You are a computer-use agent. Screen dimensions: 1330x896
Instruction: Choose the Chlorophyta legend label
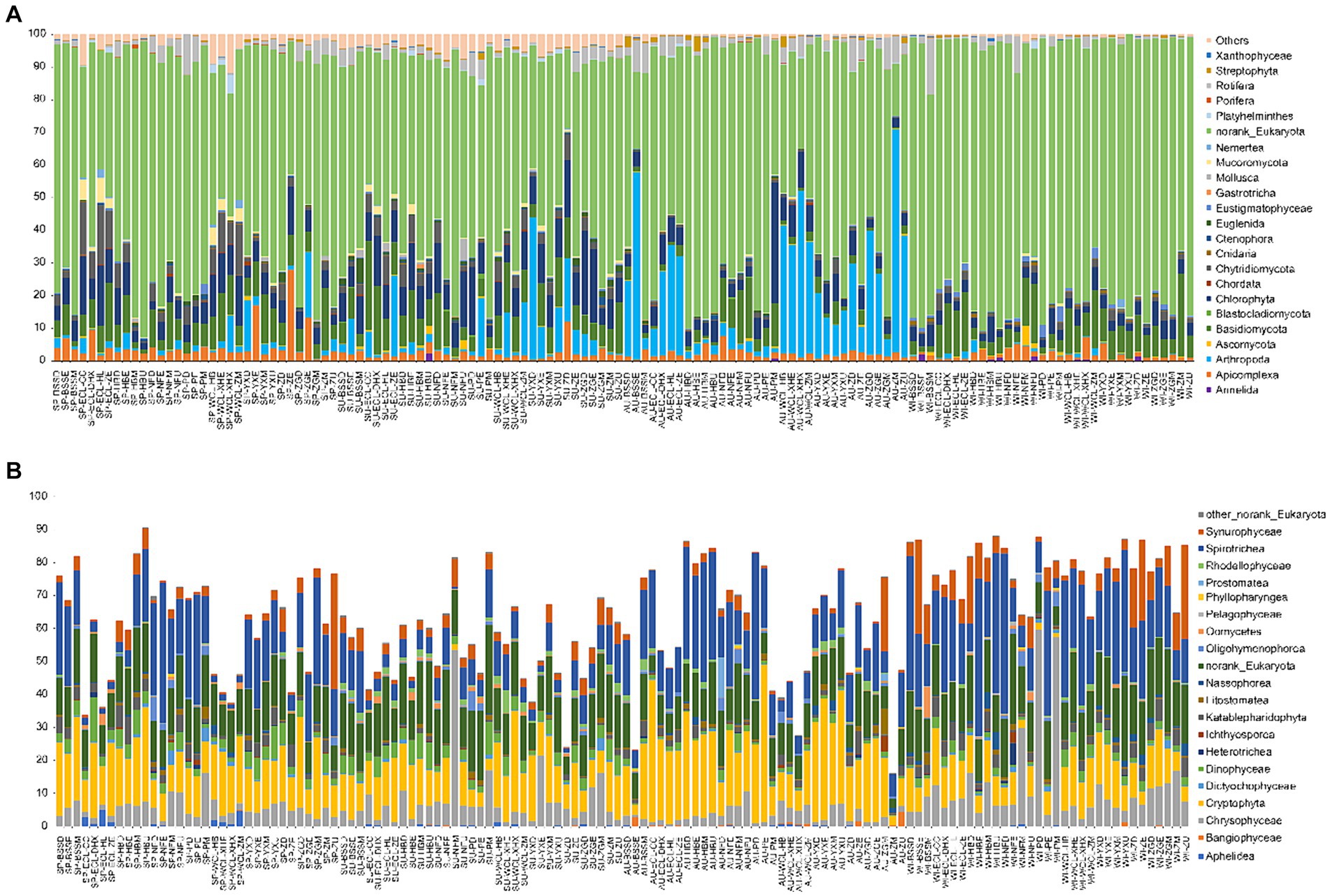coord(1245,299)
